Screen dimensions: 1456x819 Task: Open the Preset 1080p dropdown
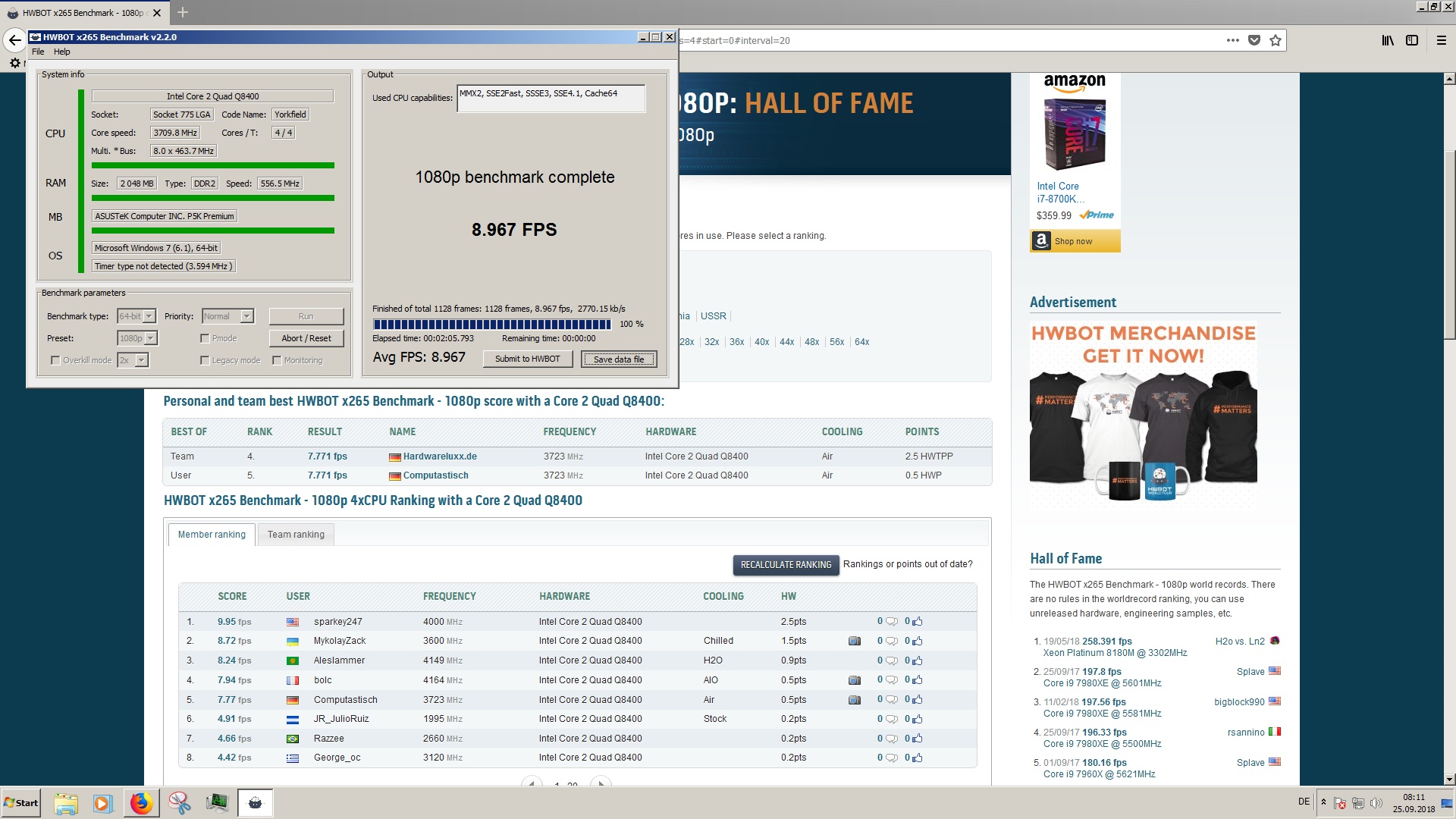point(137,338)
